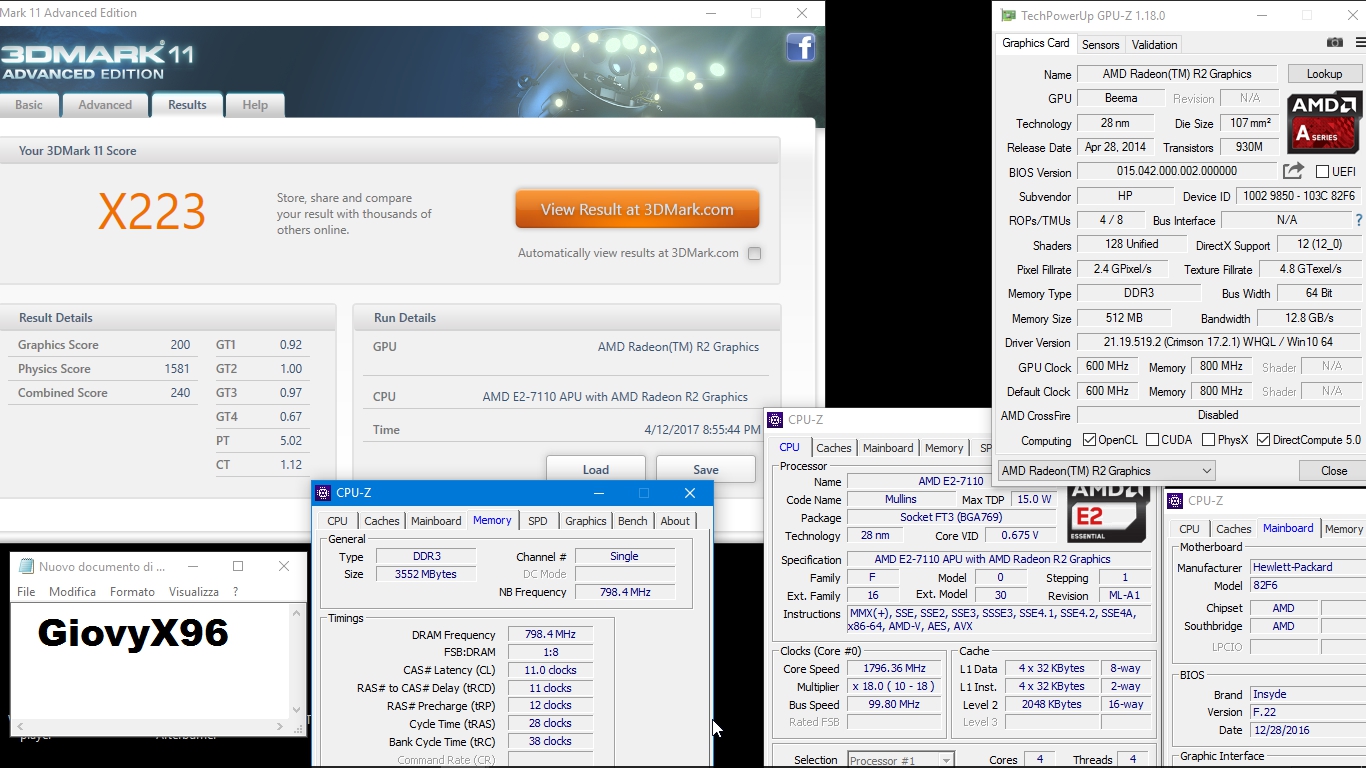Click the Notepad document icon in title bar
Screen dimensions: 1366x768
(x=25, y=566)
